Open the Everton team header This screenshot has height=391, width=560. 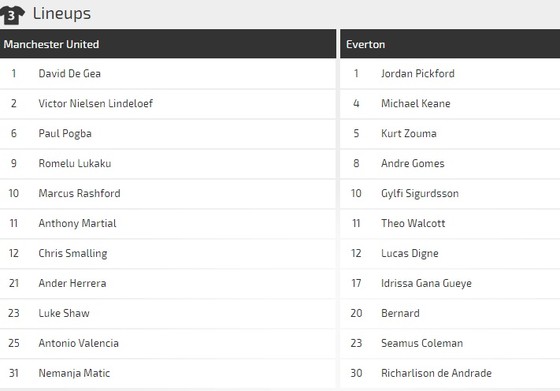(450, 44)
